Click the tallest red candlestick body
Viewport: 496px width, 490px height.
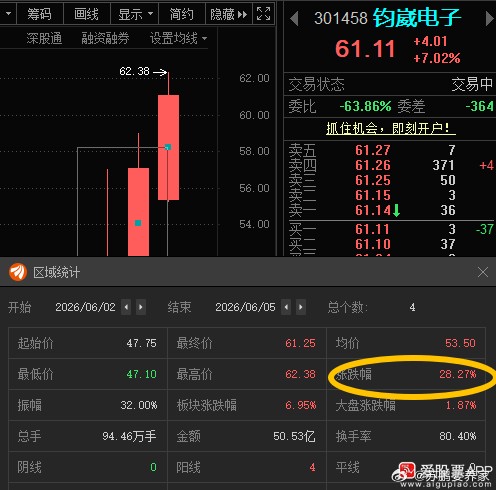(x=168, y=147)
